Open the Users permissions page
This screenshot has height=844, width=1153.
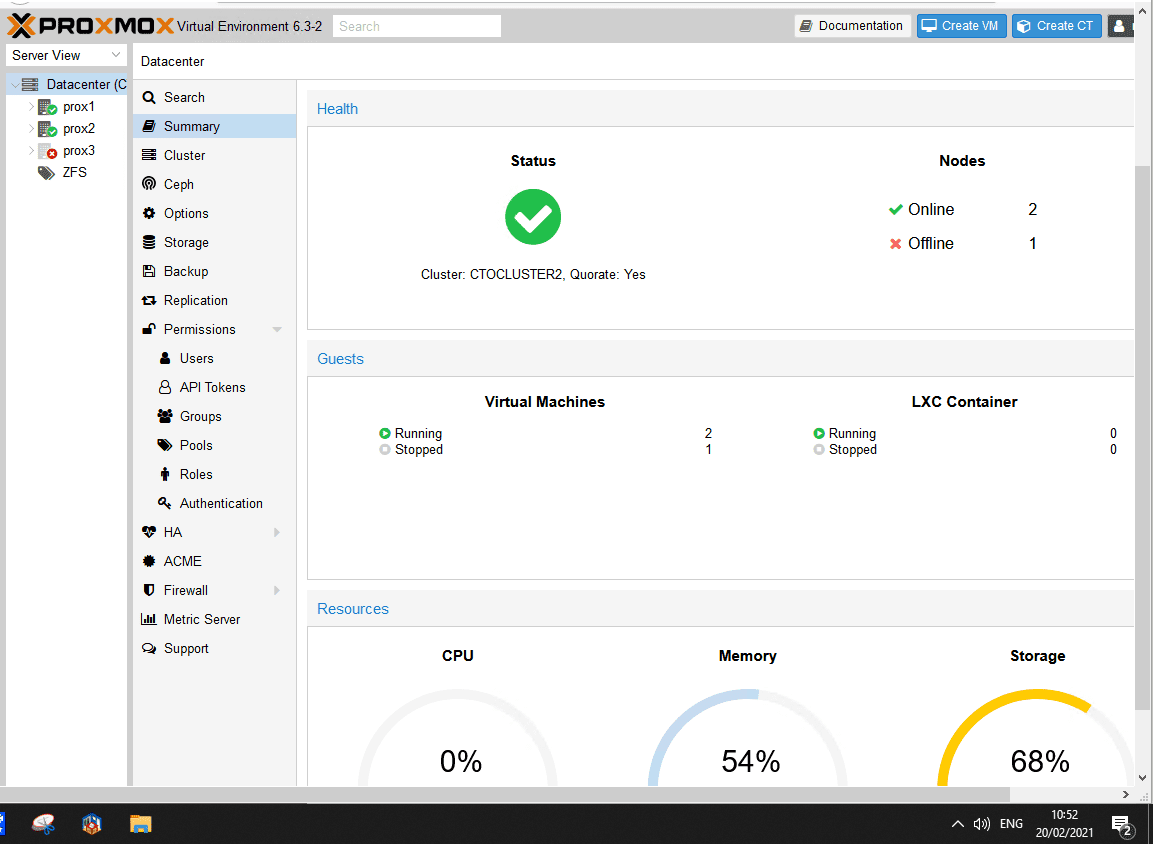tap(215, 358)
